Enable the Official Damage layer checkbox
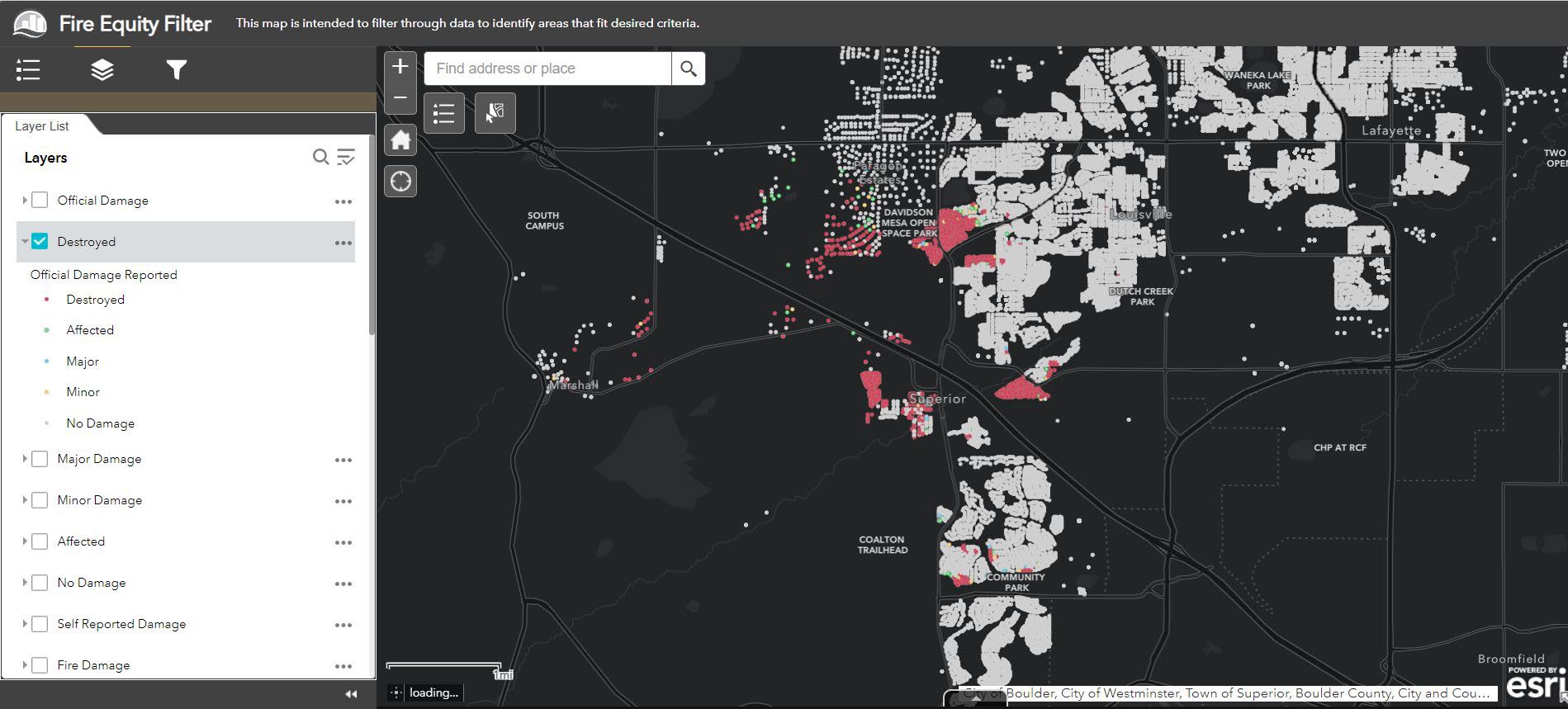Screen dimensions: 1568x709 (x=40, y=201)
